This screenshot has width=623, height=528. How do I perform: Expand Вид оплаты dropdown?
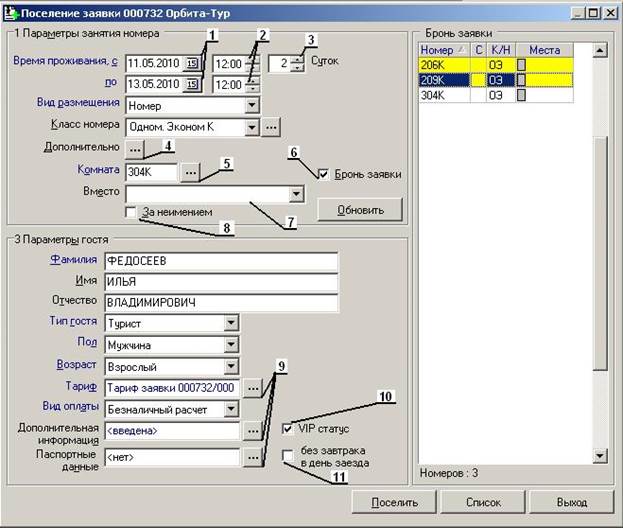231,409
